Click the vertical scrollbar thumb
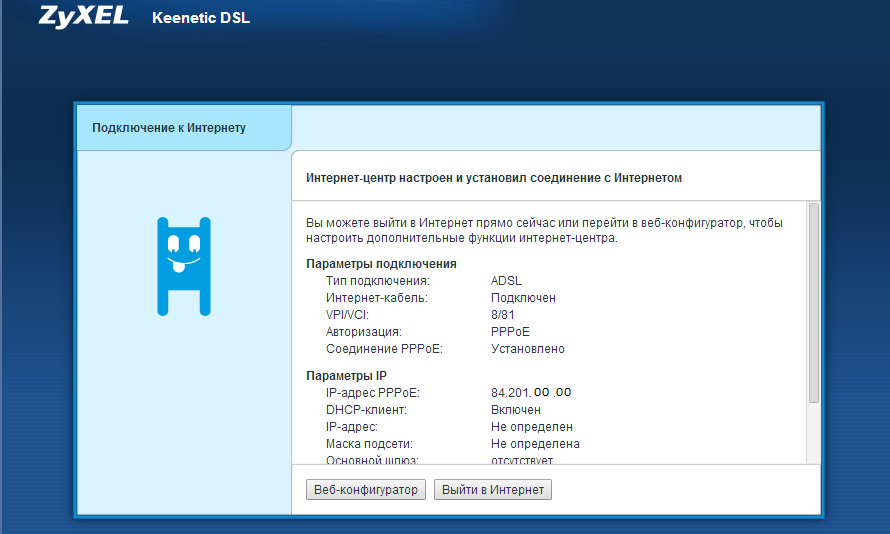The height and width of the screenshot is (534, 890). pos(813,300)
